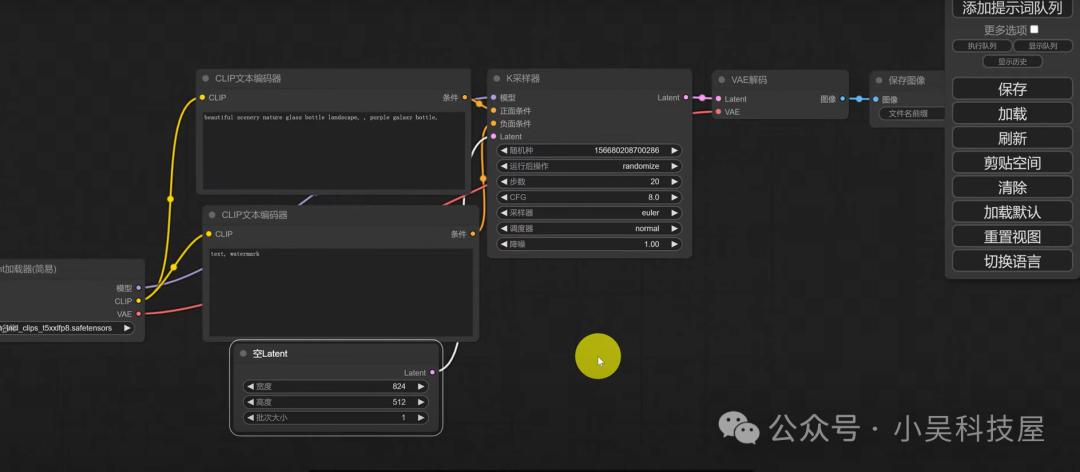Viewport: 1080px width, 472px height.
Task: Collapse the lower CLIP文本编码器 node via its dot
Action: (211, 215)
